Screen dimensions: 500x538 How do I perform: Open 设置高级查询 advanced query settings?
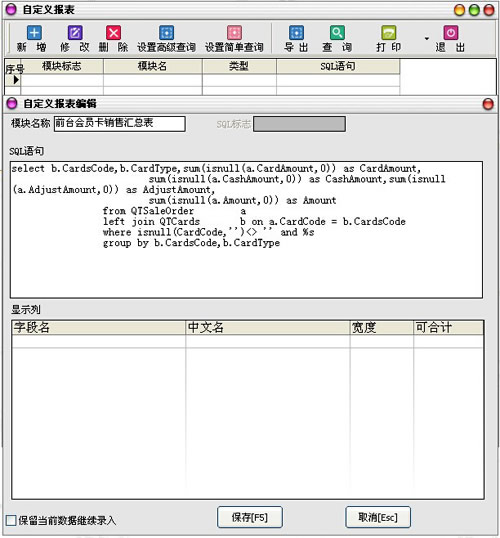tap(166, 33)
